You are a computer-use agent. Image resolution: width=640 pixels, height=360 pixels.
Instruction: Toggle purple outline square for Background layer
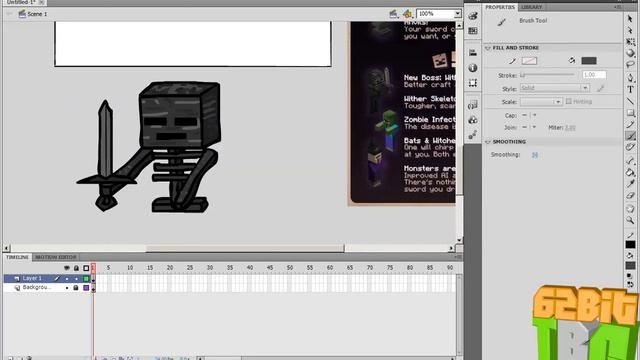86,288
